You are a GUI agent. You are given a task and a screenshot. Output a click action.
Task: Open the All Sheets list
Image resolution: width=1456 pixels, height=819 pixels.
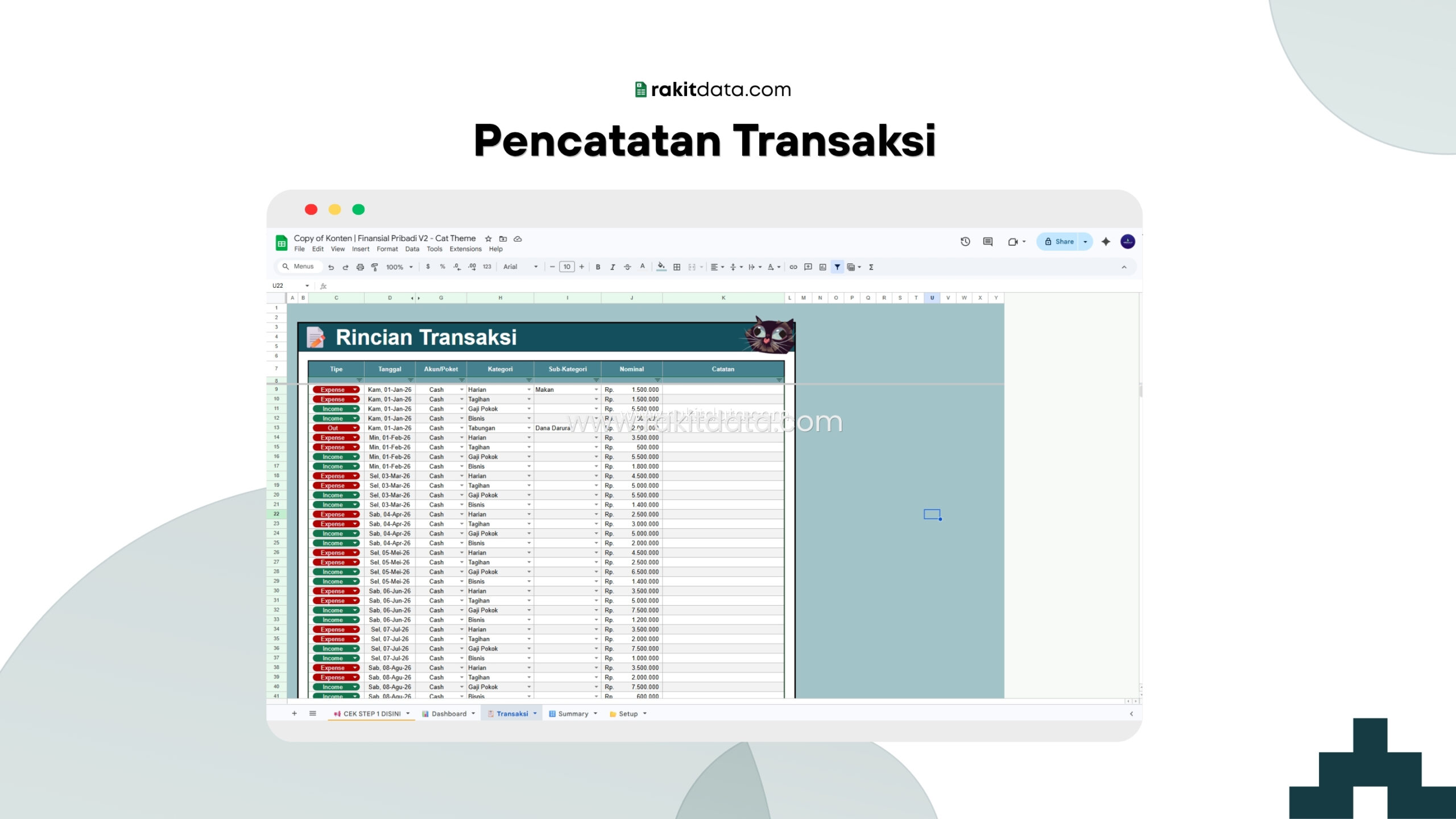[313, 714]
